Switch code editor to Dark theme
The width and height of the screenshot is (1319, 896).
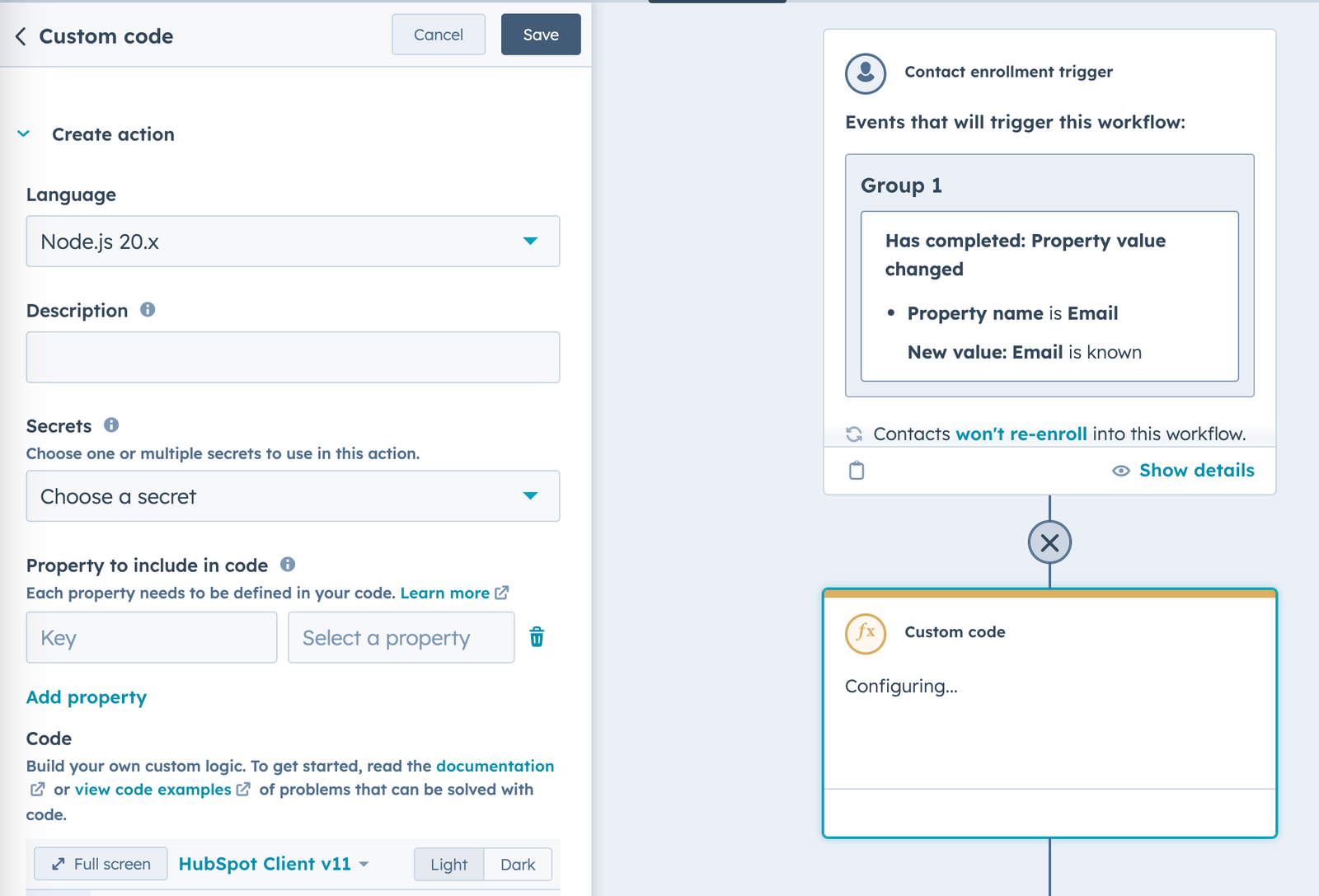coord(518,865)
